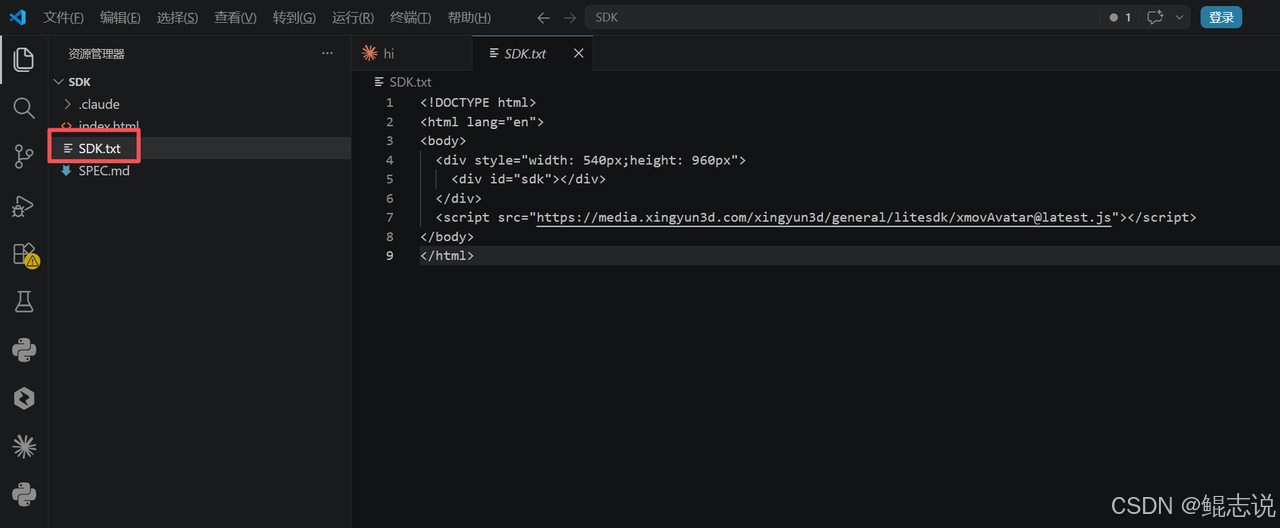Click the closing </html> tag line

447,255
